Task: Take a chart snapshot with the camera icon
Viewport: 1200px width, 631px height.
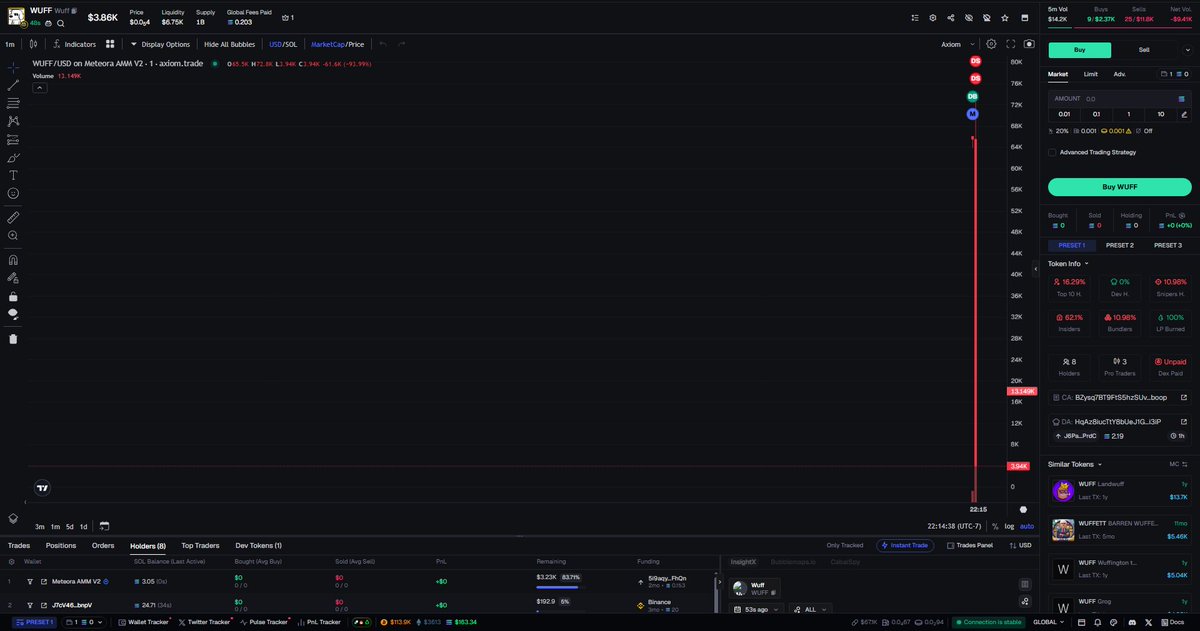Action: (1030, 44)
